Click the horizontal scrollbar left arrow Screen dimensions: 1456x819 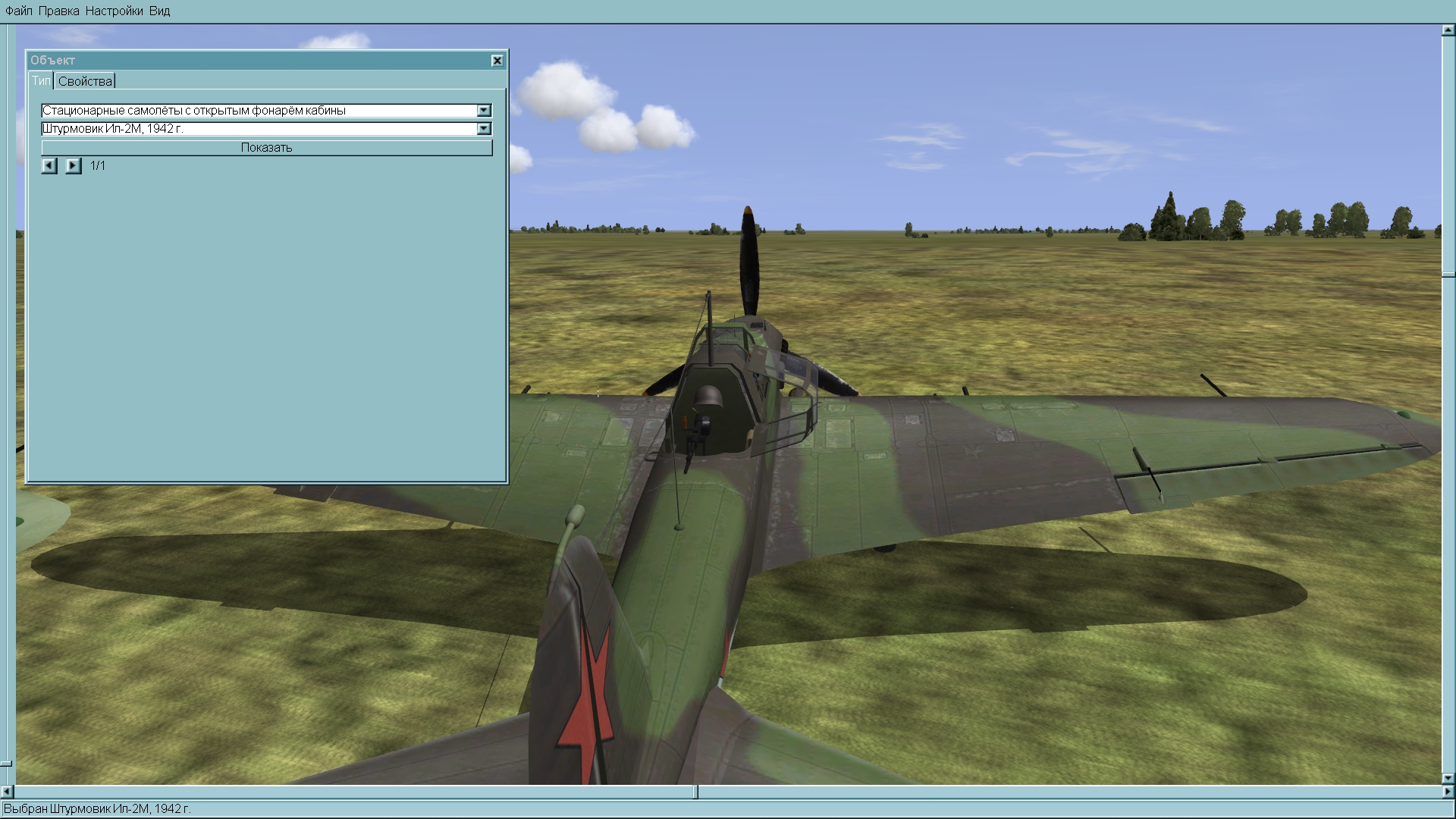tap(6, 792)
